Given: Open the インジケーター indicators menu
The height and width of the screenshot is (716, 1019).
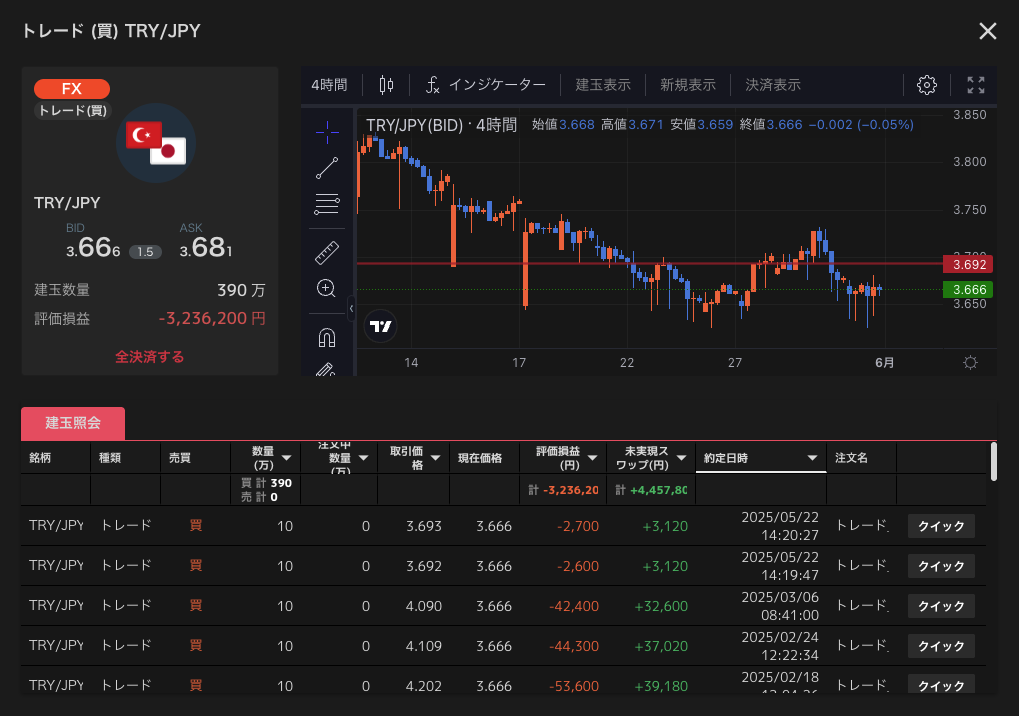Looking at the screenshot, I should (486, 85).
